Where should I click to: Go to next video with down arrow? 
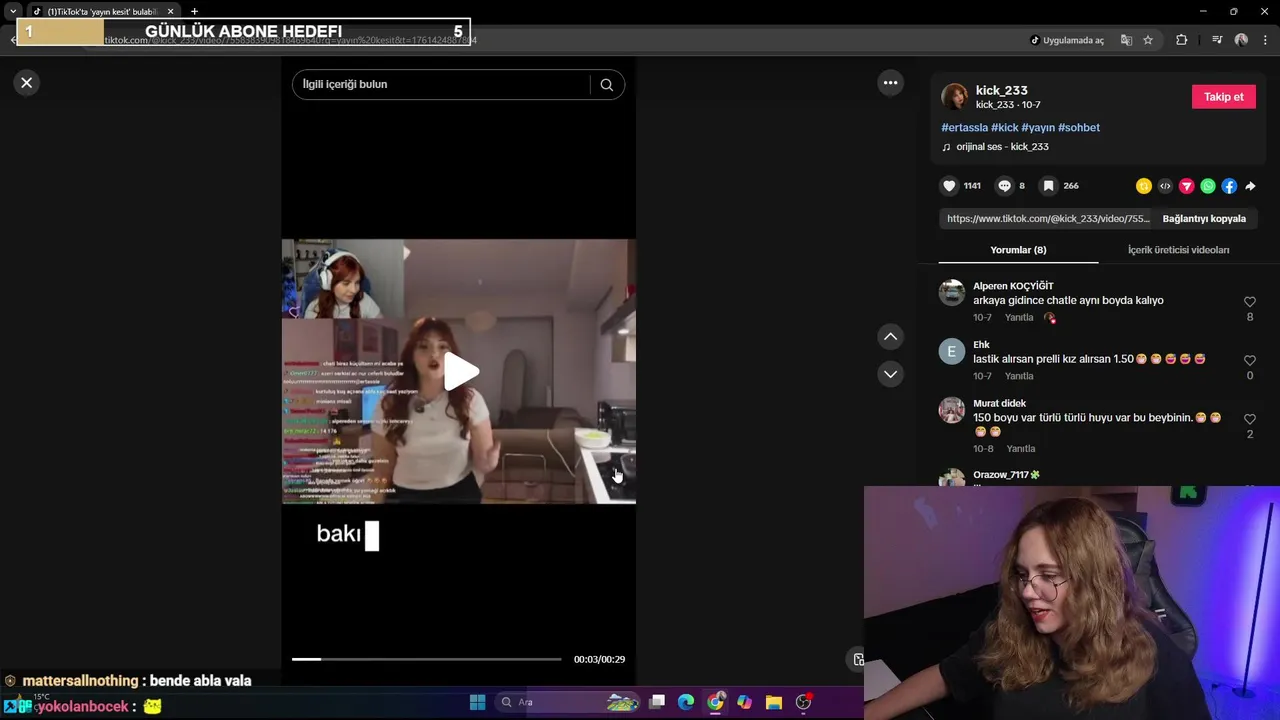pyautogui.click(x=890, y=374)
